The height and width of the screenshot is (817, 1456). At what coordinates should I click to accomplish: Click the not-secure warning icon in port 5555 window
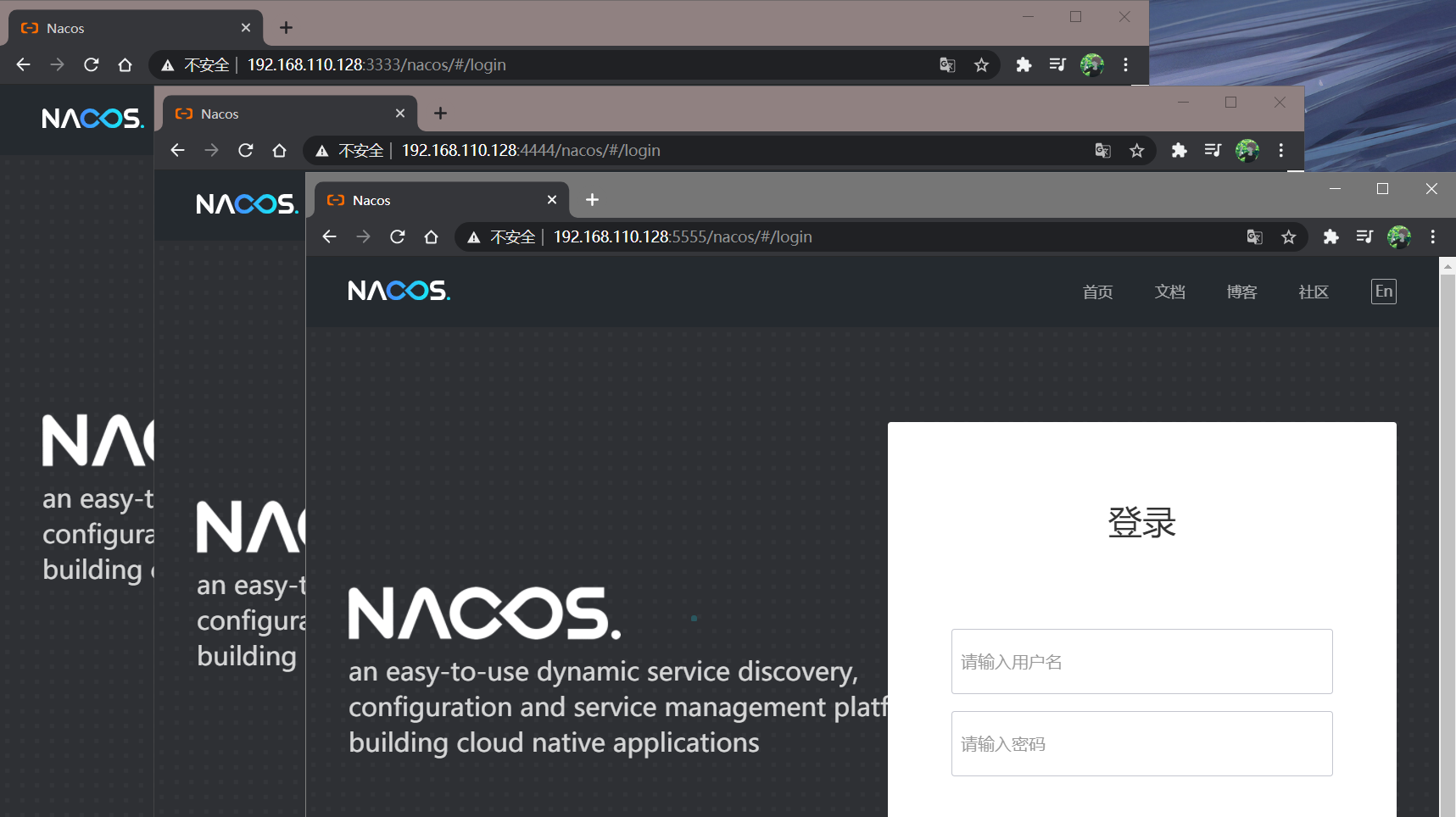click(x=474, y=237)
